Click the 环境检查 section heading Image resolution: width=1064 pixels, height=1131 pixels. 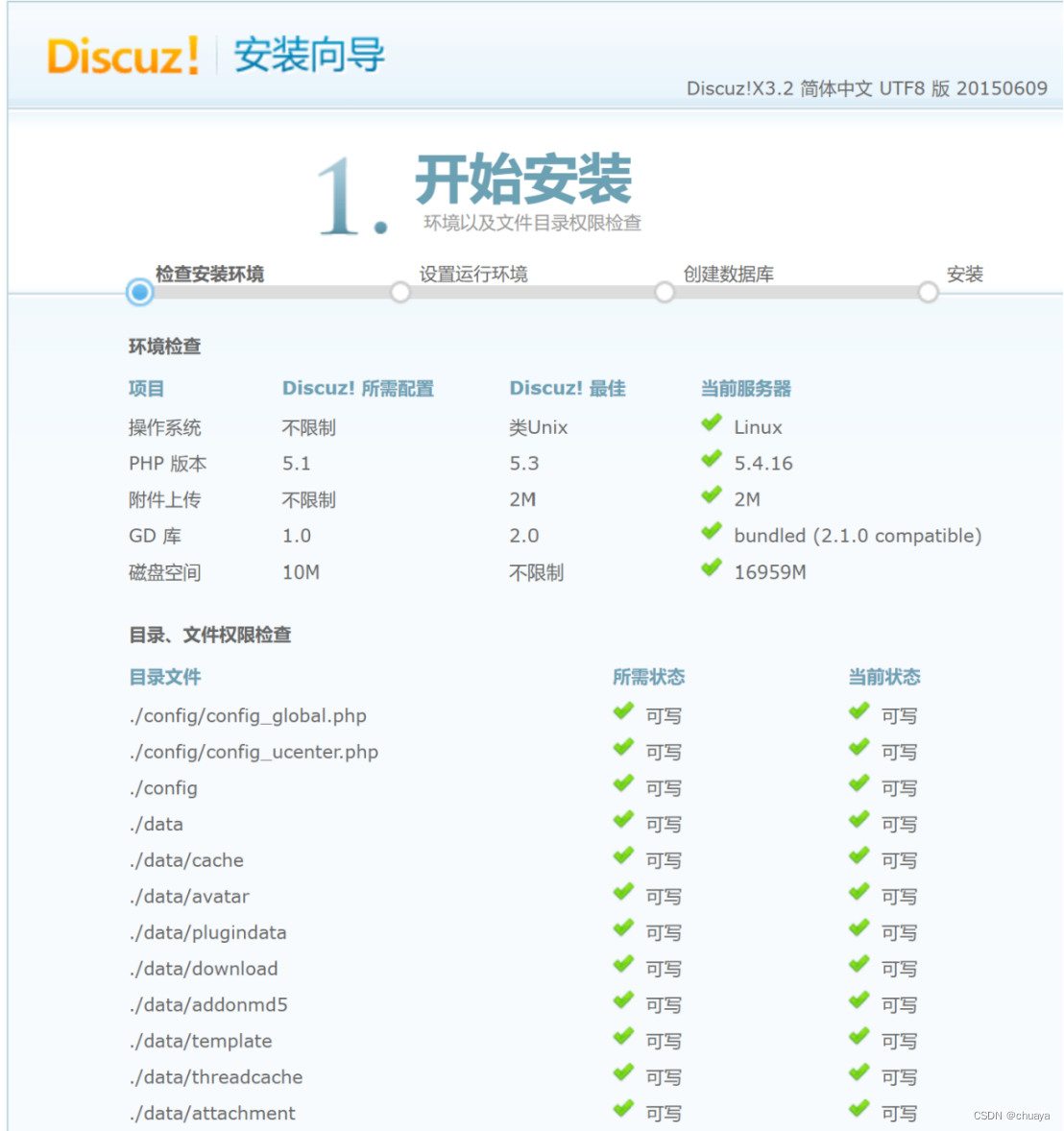(164, 347)
